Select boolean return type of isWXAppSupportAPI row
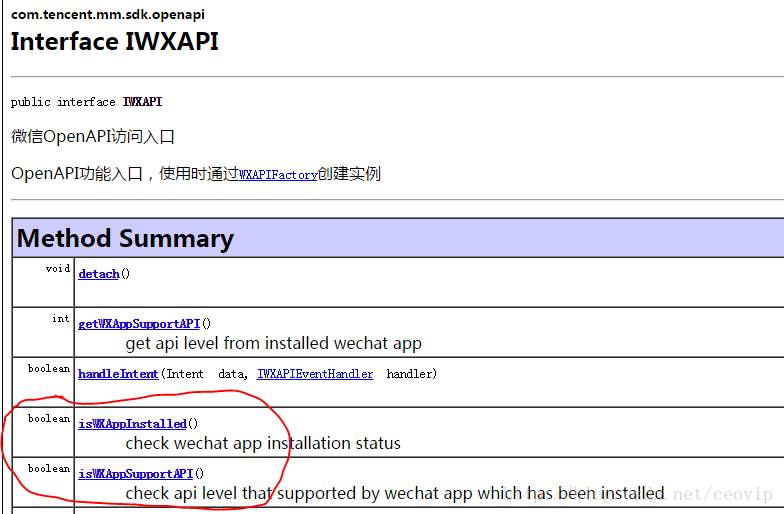The width and height of the screenshot is (784, 514). point(49,468)
